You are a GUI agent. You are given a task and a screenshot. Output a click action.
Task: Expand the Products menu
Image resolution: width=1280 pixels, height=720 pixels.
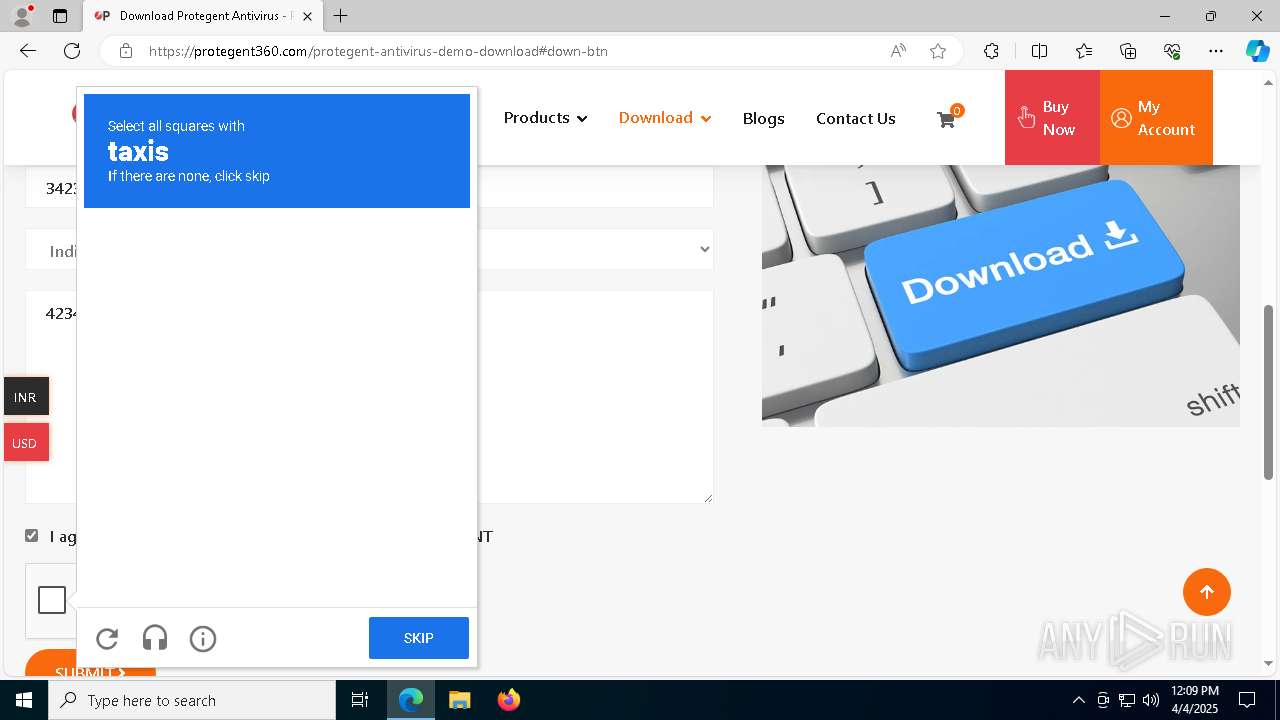[545, 118]
